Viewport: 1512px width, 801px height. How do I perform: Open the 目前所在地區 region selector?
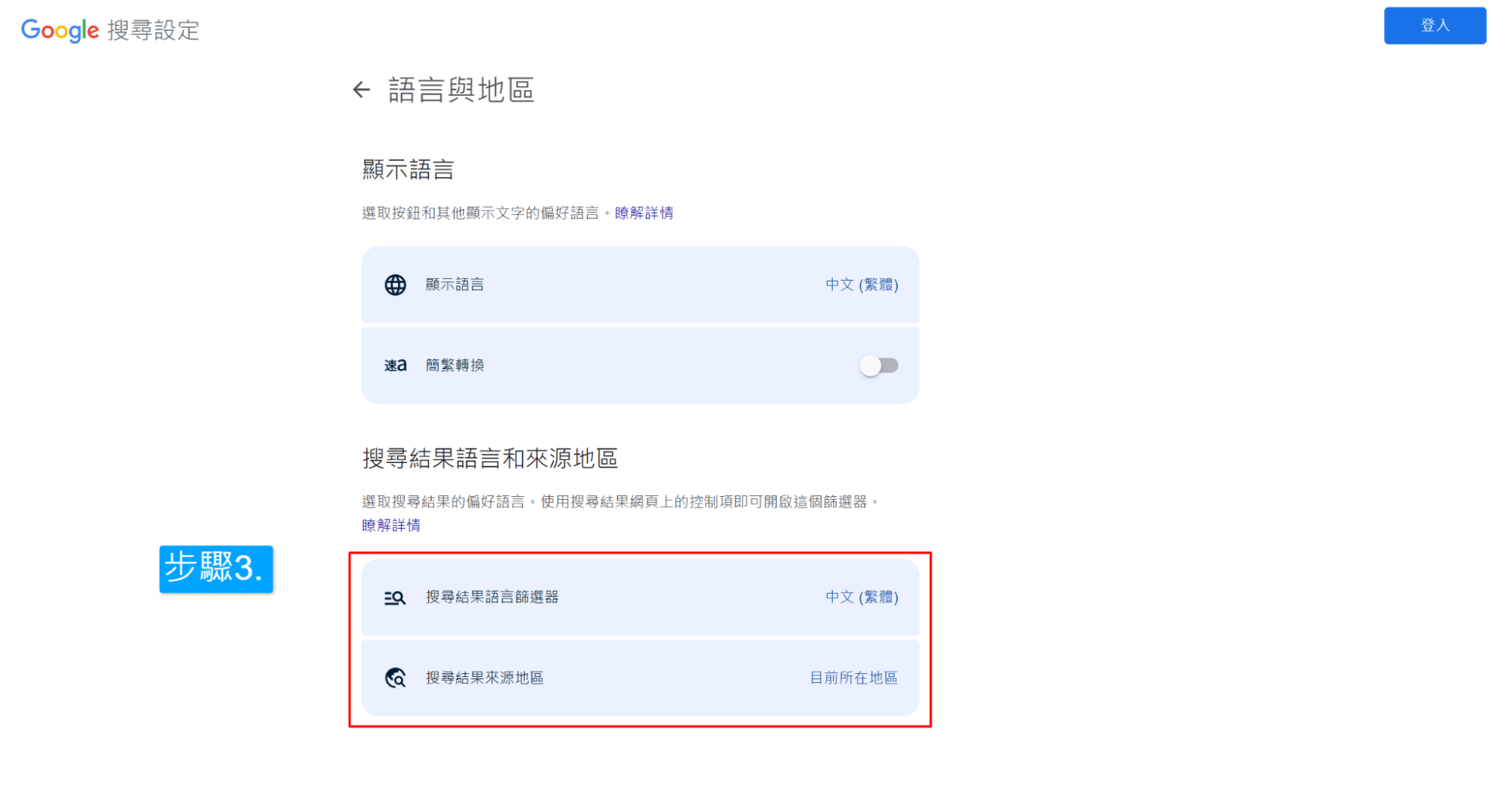853,678
